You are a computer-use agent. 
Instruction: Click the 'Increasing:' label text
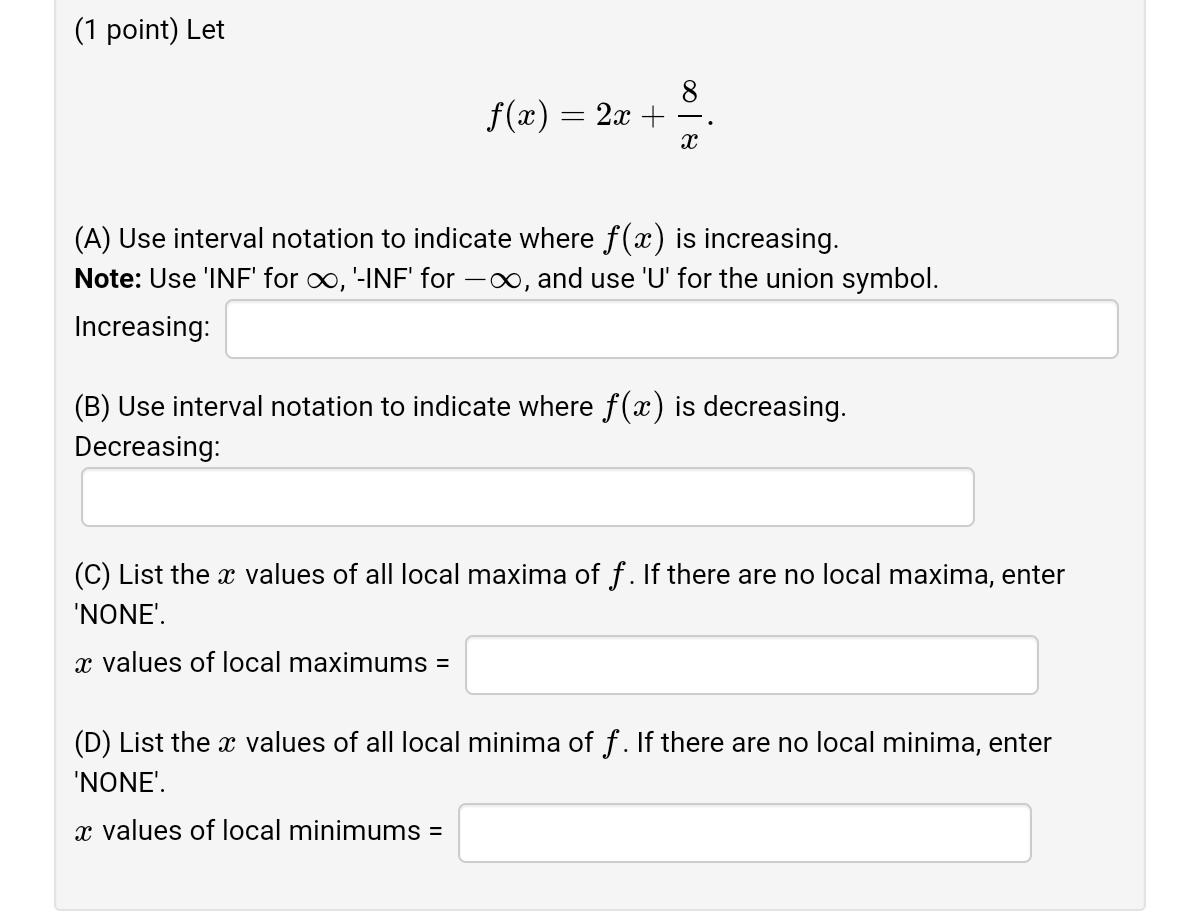(141, 326)
